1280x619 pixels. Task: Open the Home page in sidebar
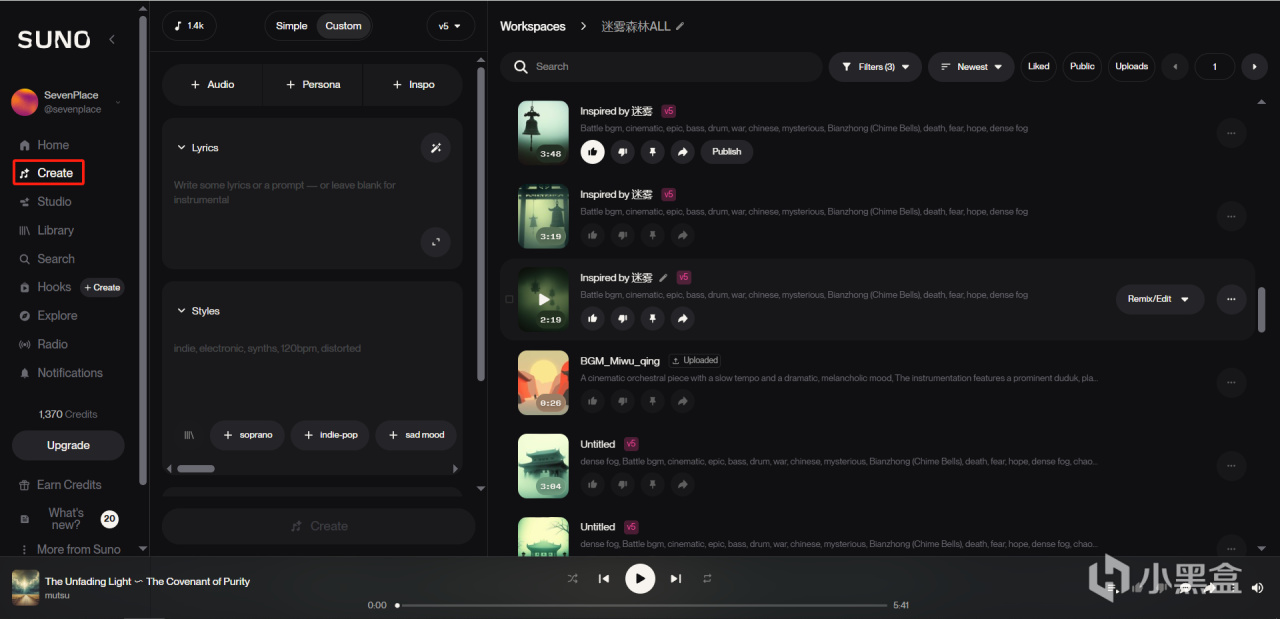pyautogui.click(x=44, y=145)
